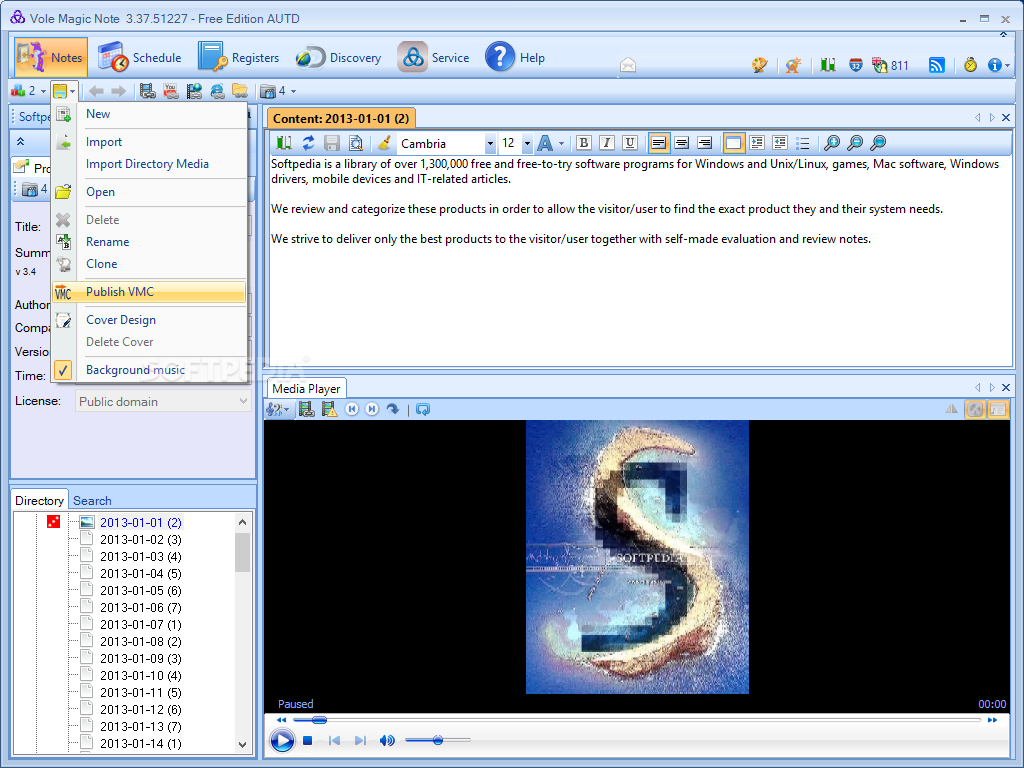Click the film link icon in Media Player toolbar
The image size is (1024, 768).
click(x=306, y=409)
